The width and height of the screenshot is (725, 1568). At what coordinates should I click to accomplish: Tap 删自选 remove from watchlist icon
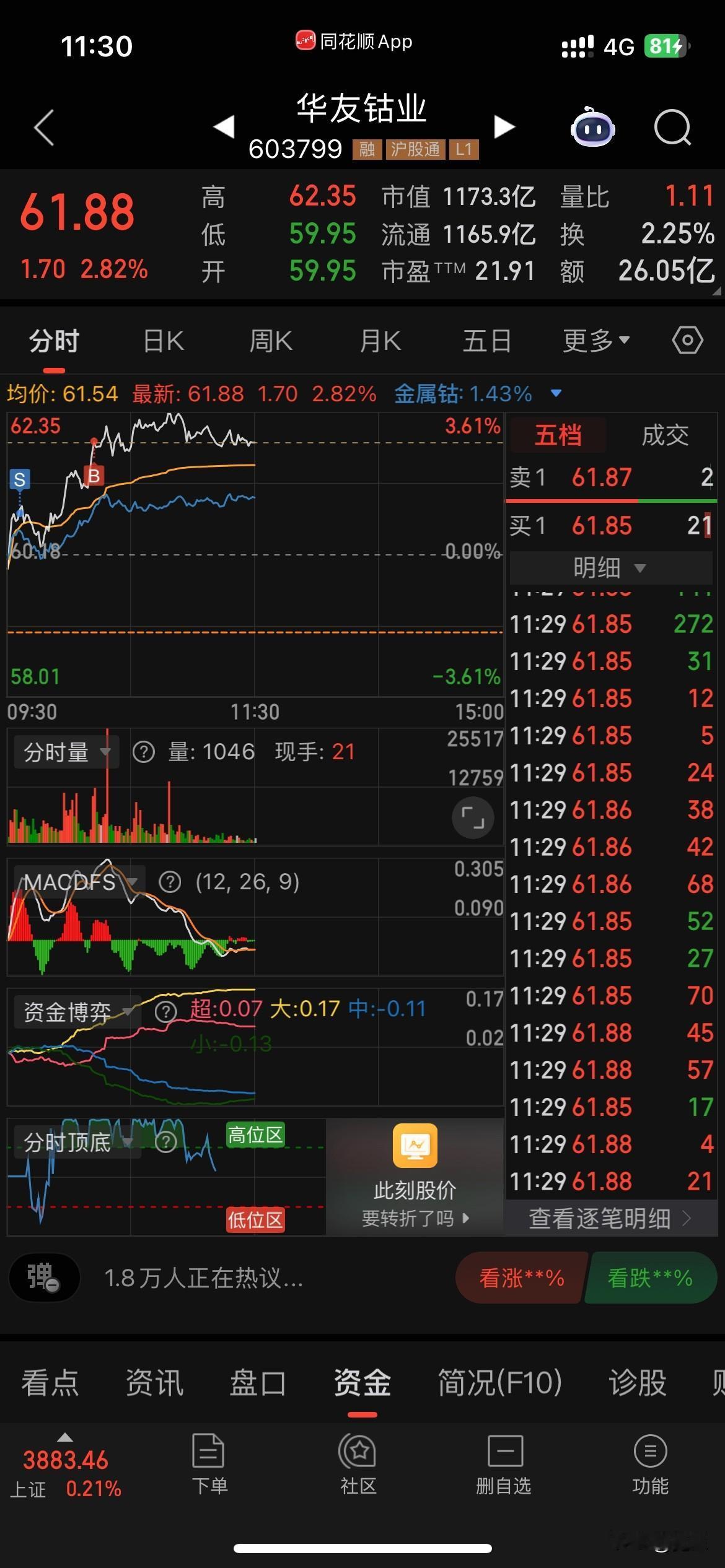tap(504, 1464)
